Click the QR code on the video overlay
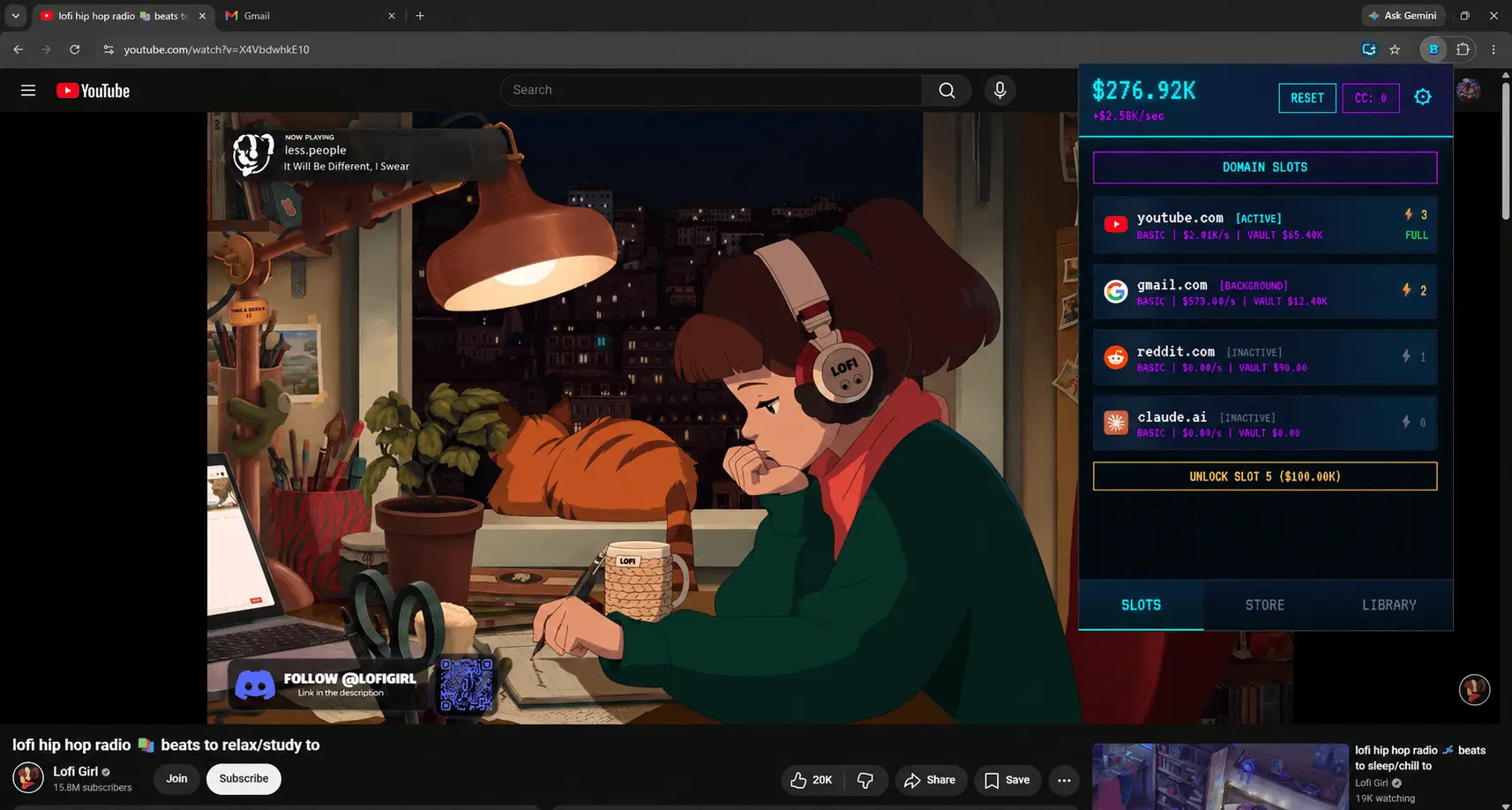 [x=466, y=685]
